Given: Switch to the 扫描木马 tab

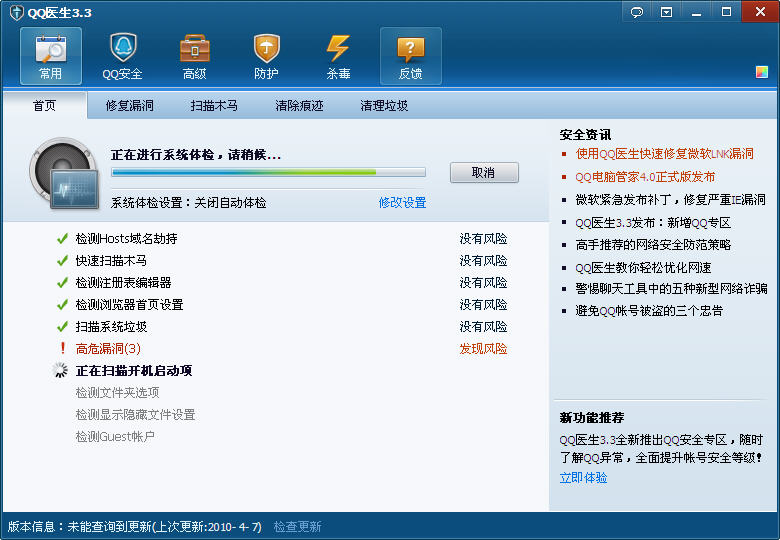Looking at the screenshot, I should coord(214,105).
